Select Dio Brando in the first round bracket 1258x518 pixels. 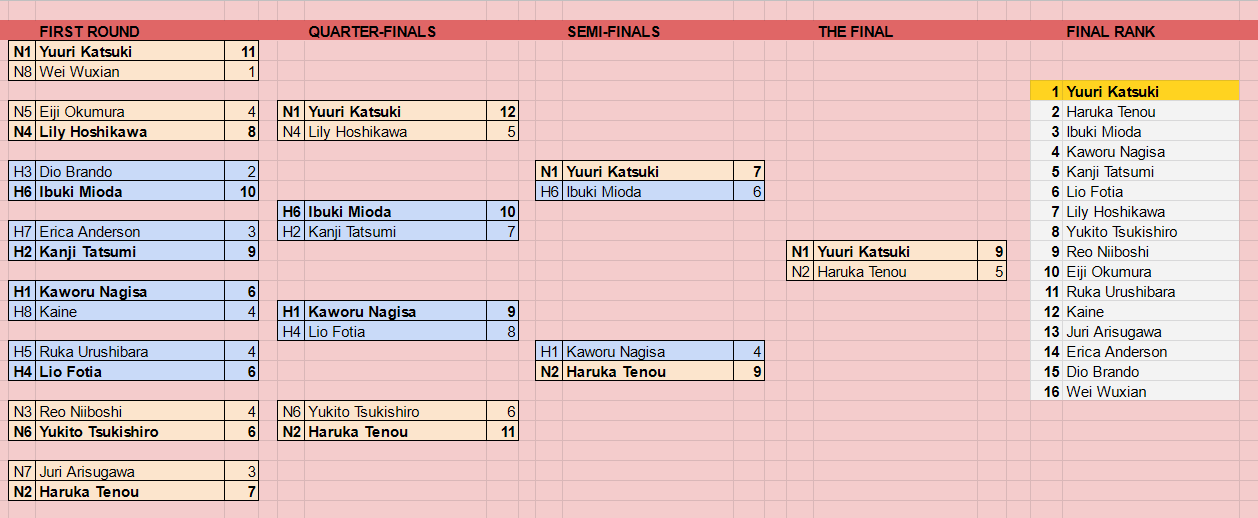[130, 172]
